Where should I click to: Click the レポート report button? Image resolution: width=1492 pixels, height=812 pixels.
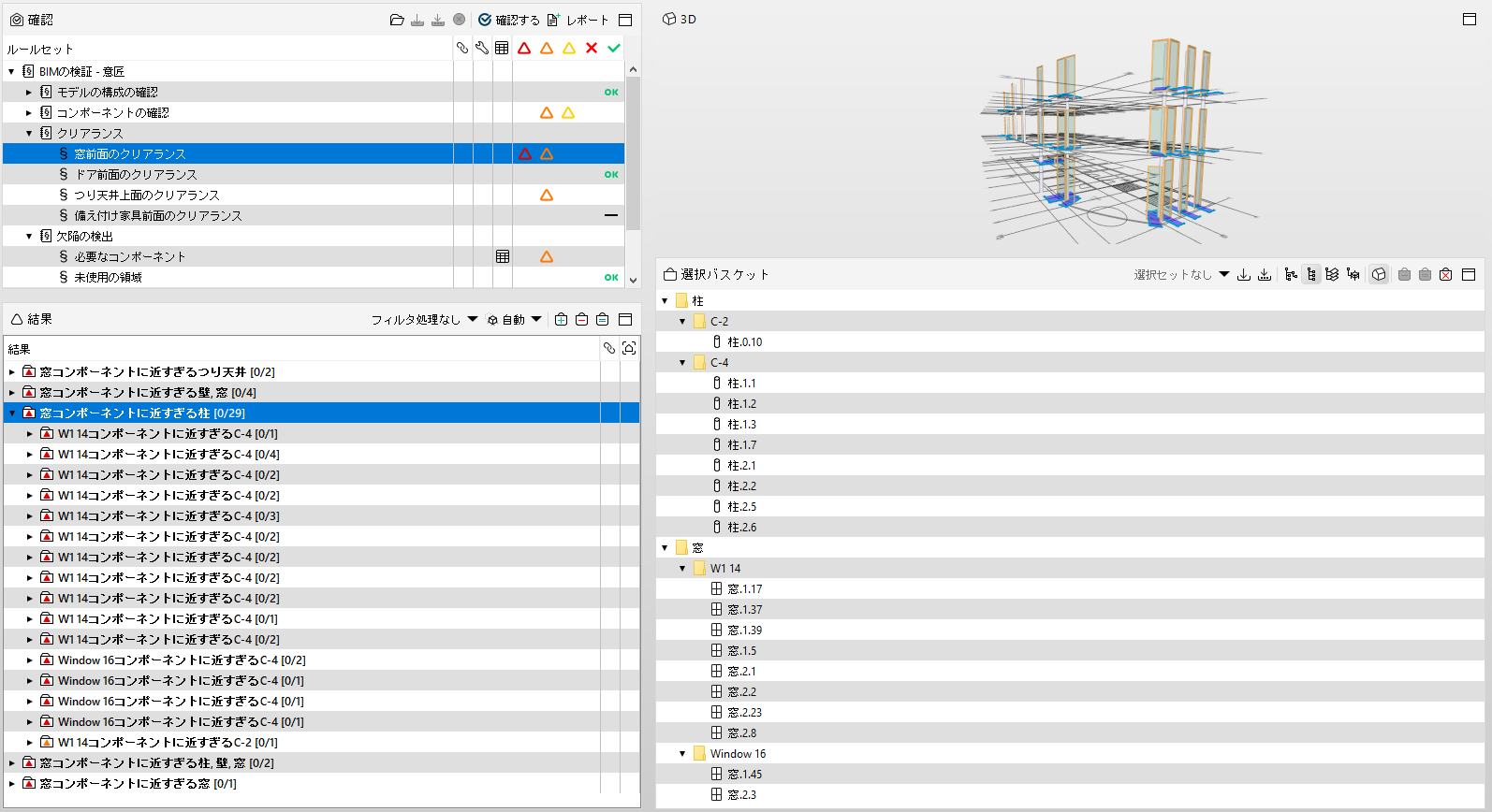point(578,20)
